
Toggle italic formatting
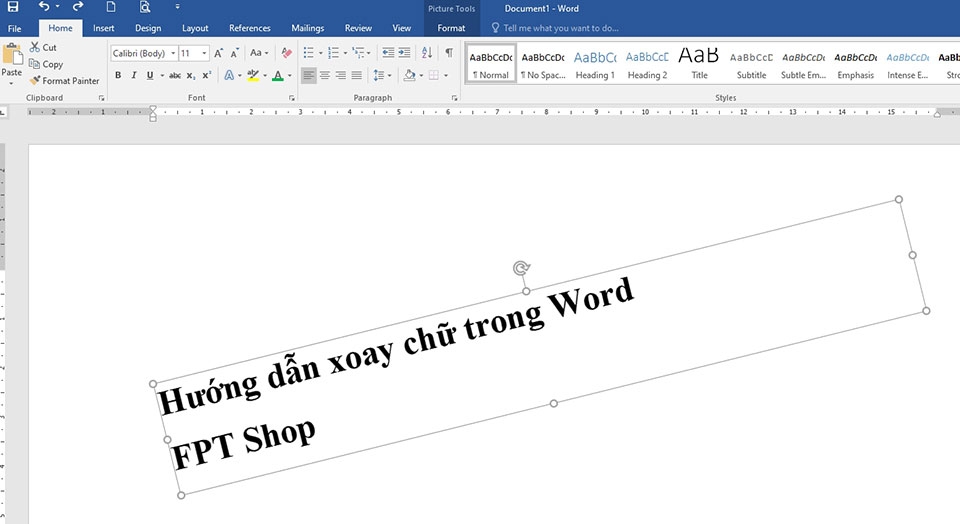[x=133, y=75]
